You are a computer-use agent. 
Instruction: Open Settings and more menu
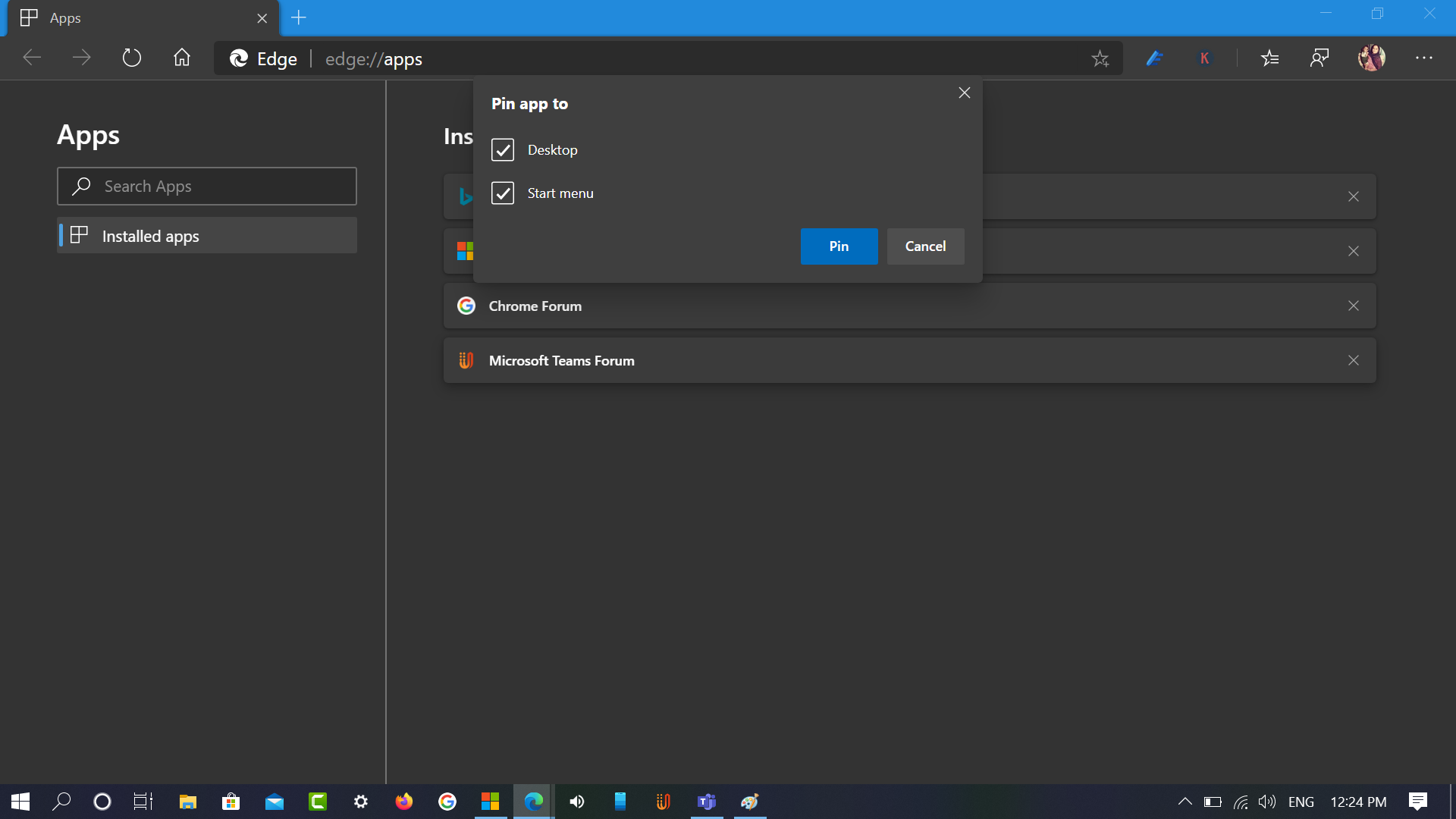click(x=1425, y=58)
